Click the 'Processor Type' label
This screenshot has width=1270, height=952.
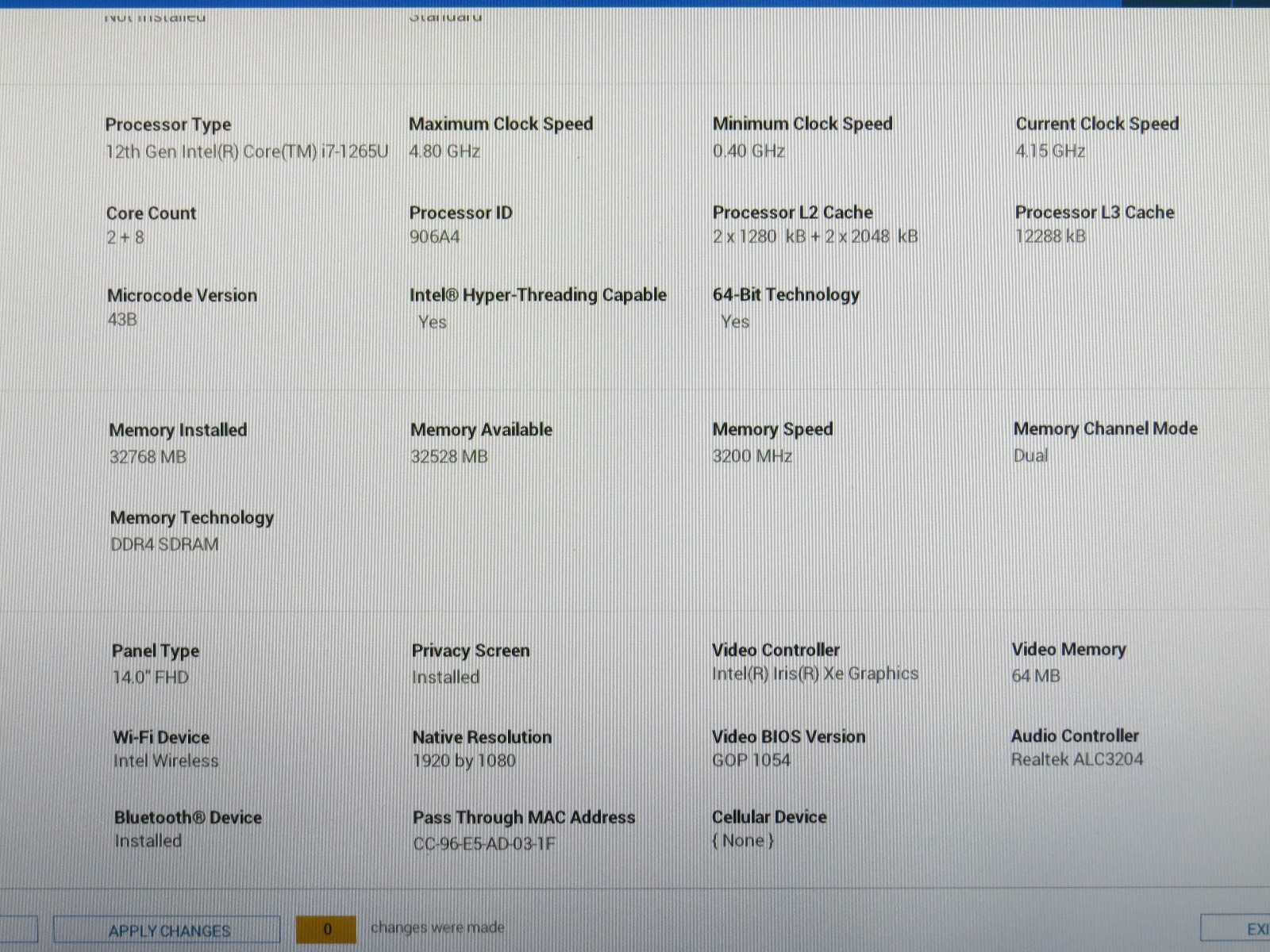[x=168, y=125]
